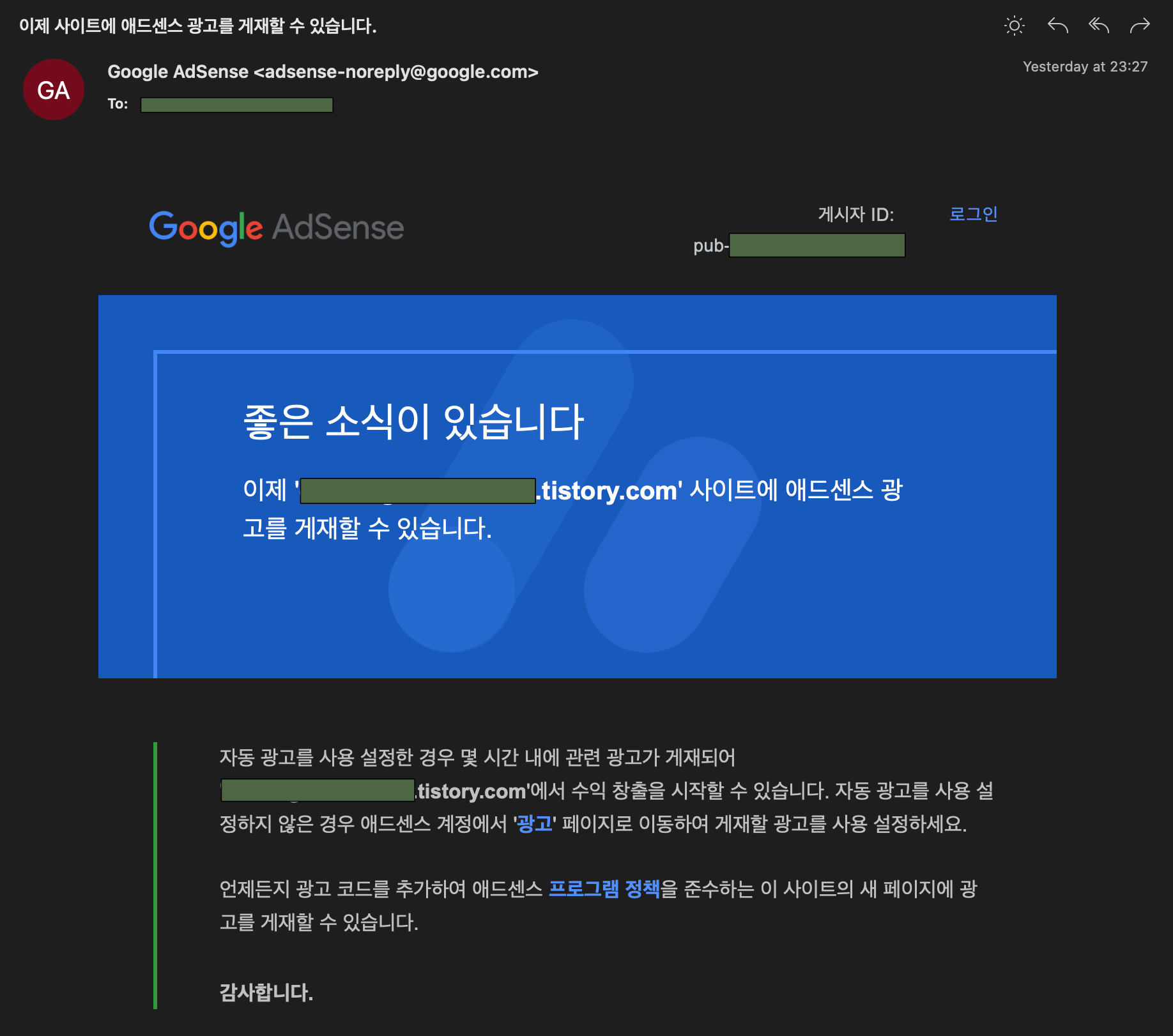
Task: Click the tistory.com site link in banner
Action: pyautogui.click(x=489, y=491)
